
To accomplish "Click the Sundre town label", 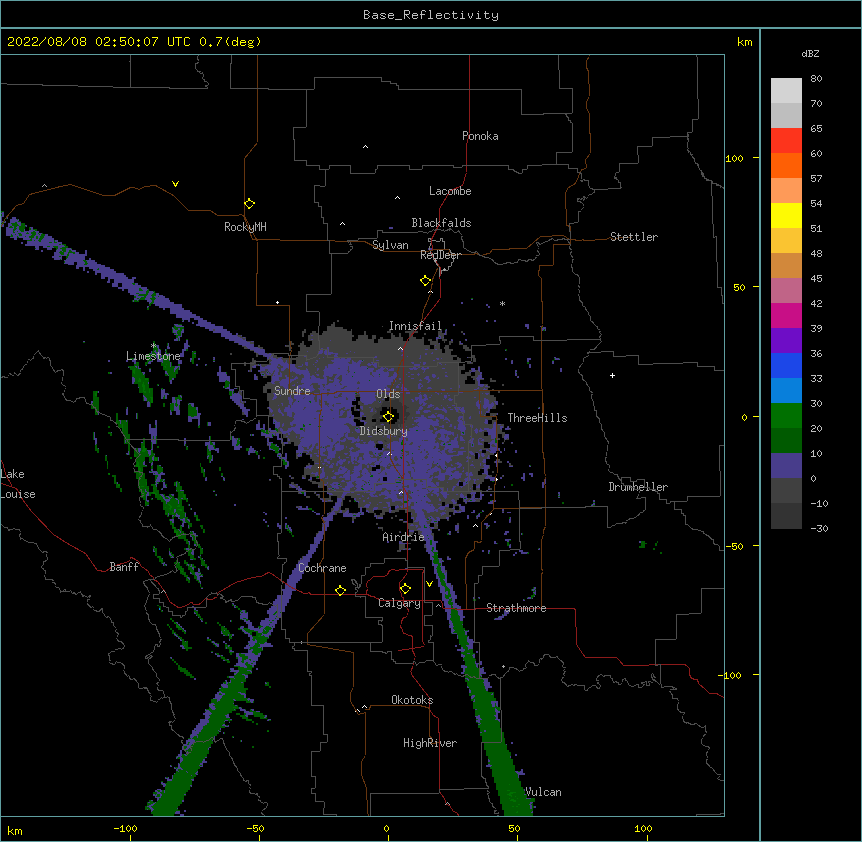I will [292, 391].
